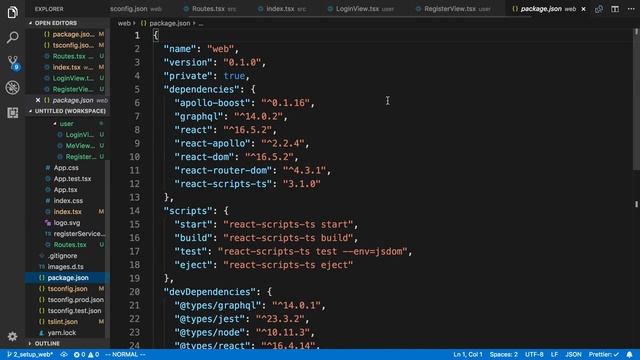Open yarn.lock in the file tree
Viewport: 640px width, 360px height.
(61, 333)
